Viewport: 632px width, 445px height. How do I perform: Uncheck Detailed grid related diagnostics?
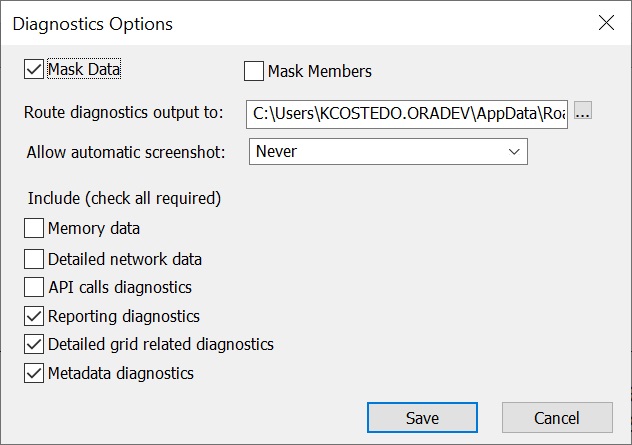[x=34, y=345]
